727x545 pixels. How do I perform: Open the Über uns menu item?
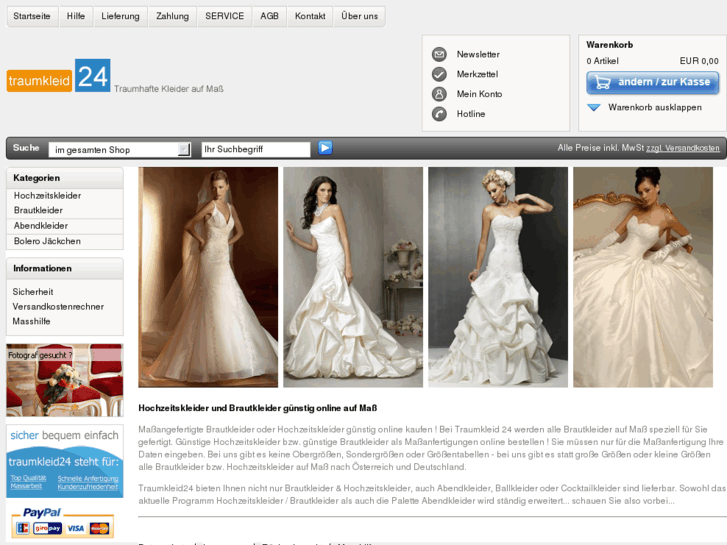tap(360, 16)
